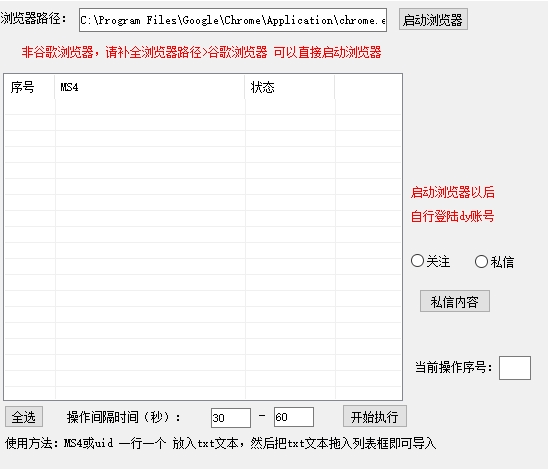
Task: Click the 浏览器路径 label
Action: (34, 19)
